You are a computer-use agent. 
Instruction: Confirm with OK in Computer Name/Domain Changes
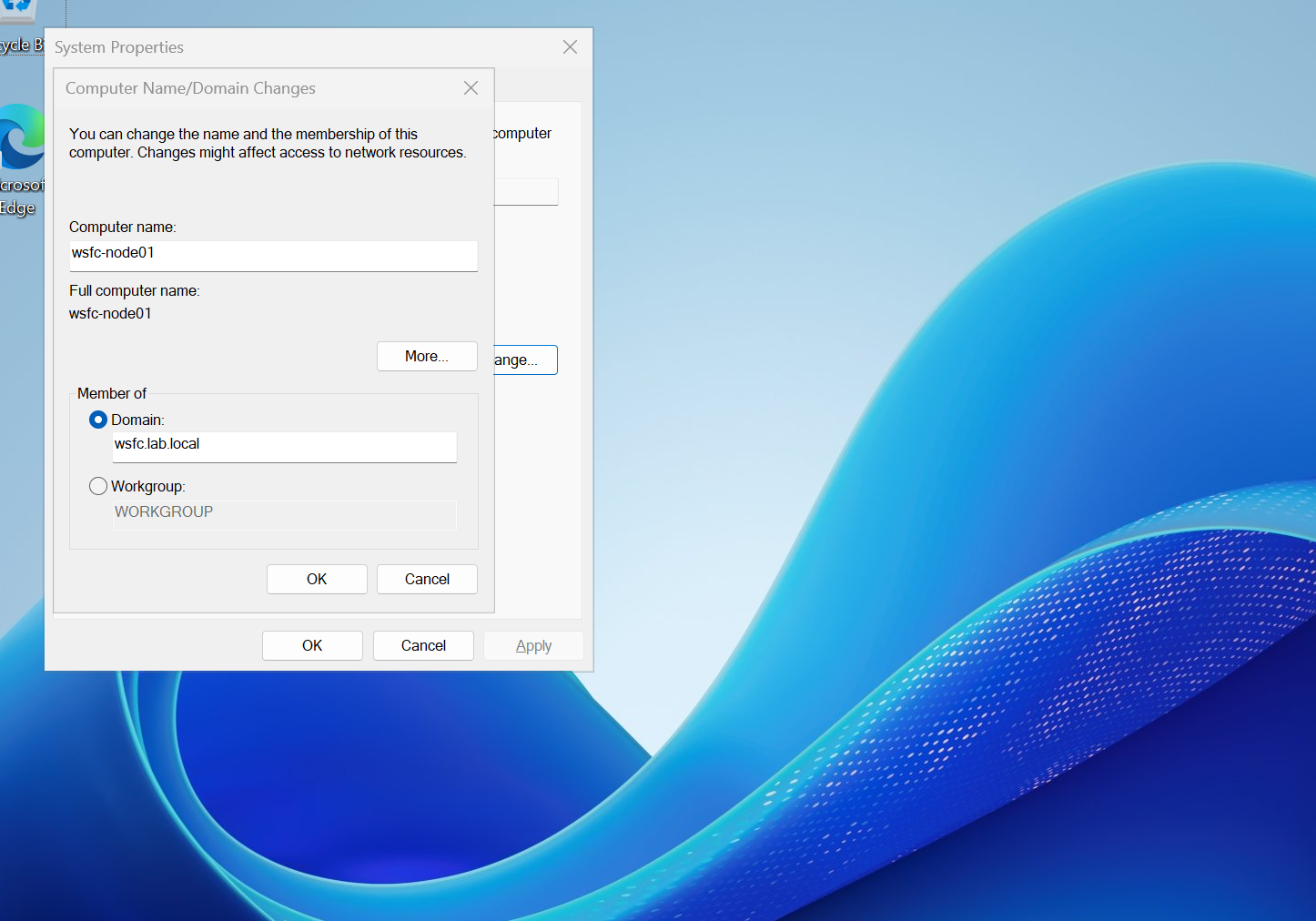(x=317, y=579)
